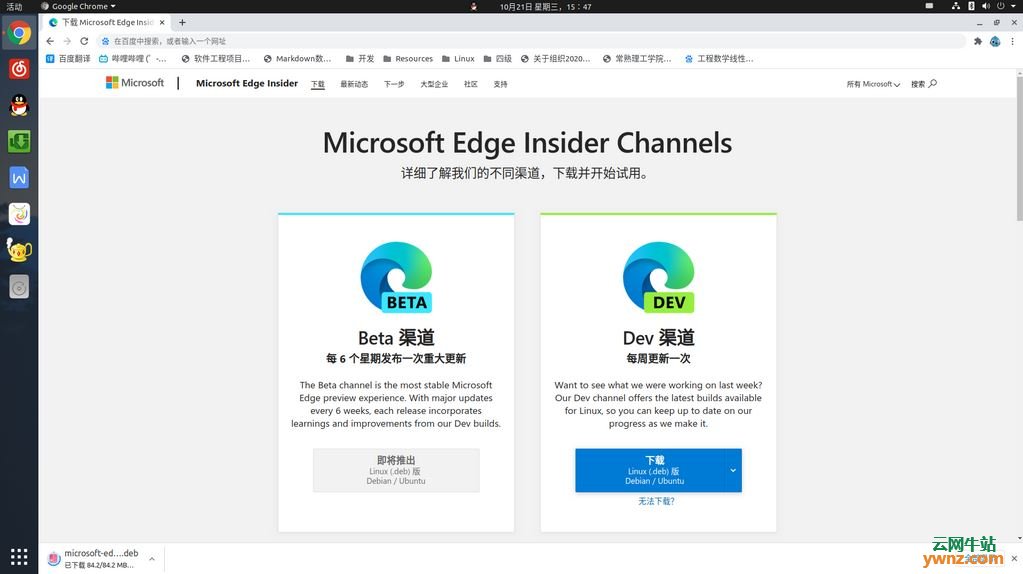
Task: Open the colorful swirl app in dock
Action: [x=19, y=214]
